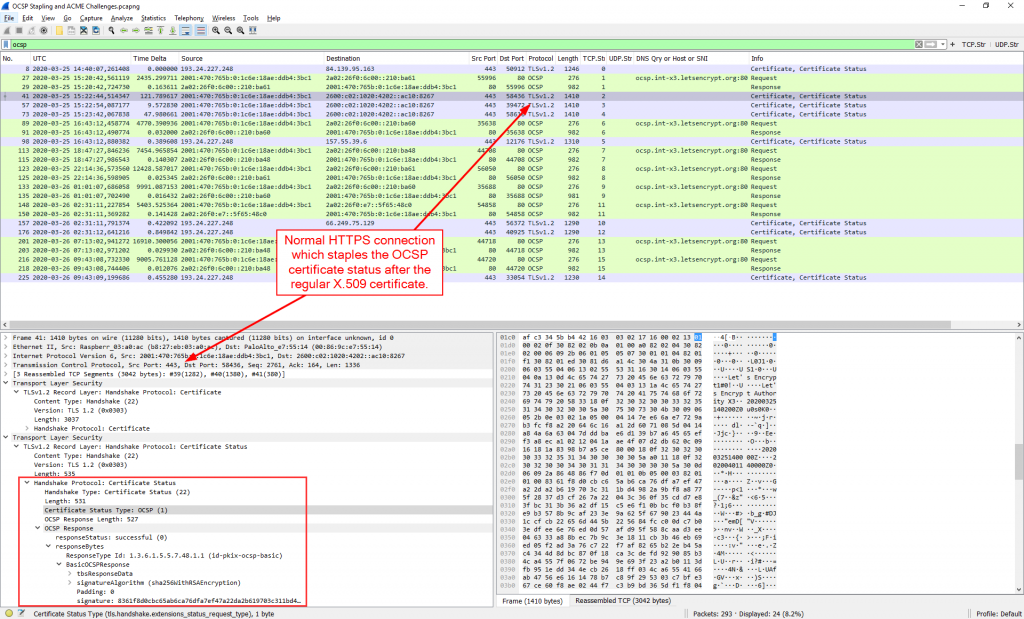Click the UDP.Str filter button
The height and width of the screenshot is (619, 1024).
tap(1007, 45)
